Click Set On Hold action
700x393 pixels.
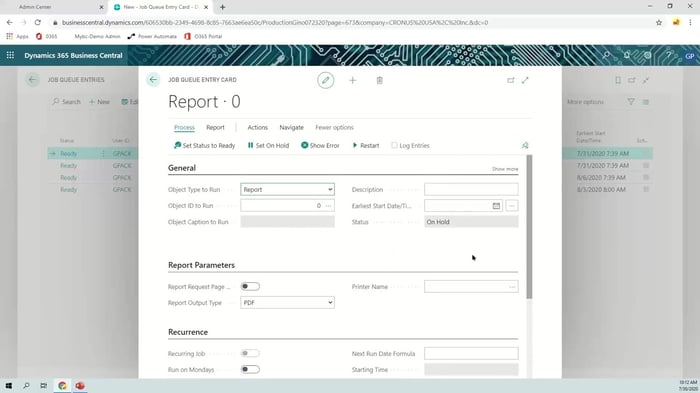pos(268,146)
